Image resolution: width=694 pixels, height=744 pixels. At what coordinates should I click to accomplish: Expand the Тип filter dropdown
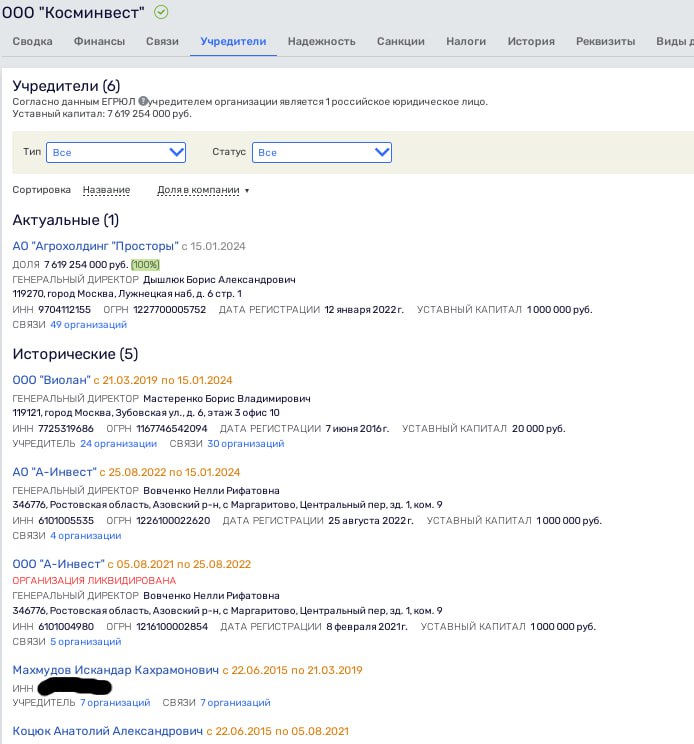[116, 152]
